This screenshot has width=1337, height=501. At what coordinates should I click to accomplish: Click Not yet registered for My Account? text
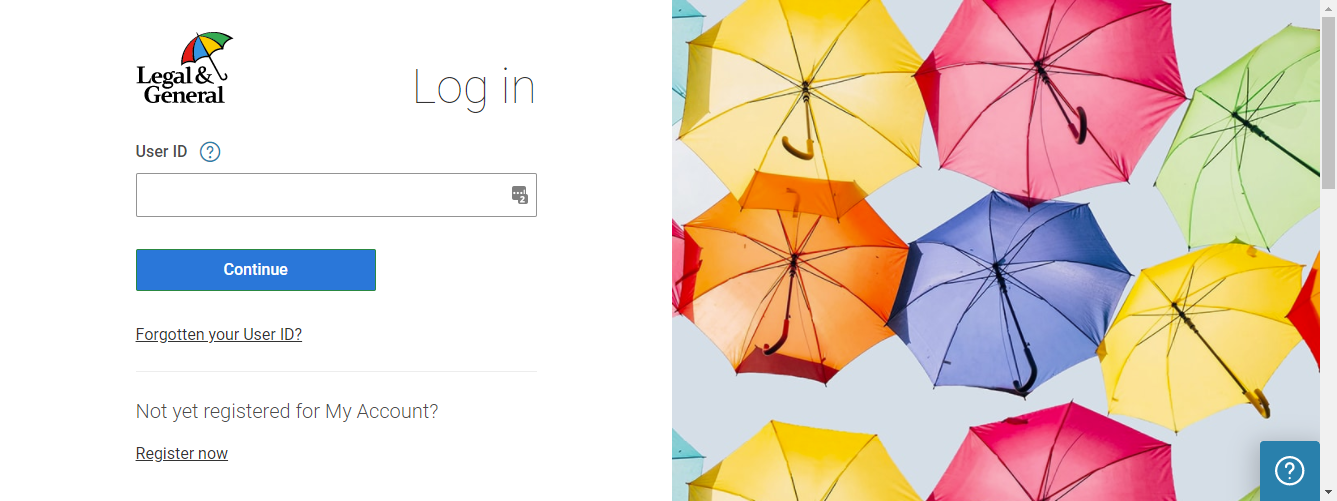287,411
